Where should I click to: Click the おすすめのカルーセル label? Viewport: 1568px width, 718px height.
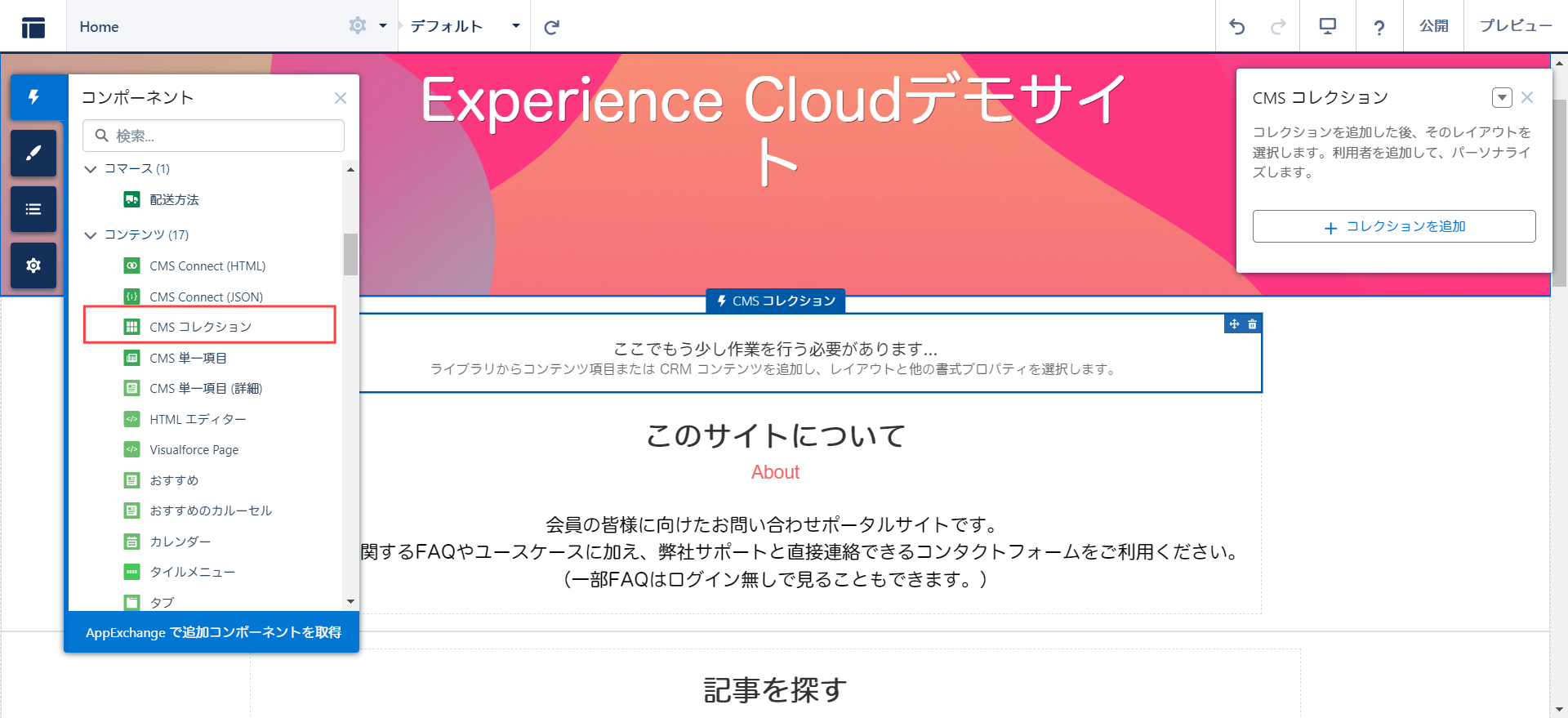point(211,511)
